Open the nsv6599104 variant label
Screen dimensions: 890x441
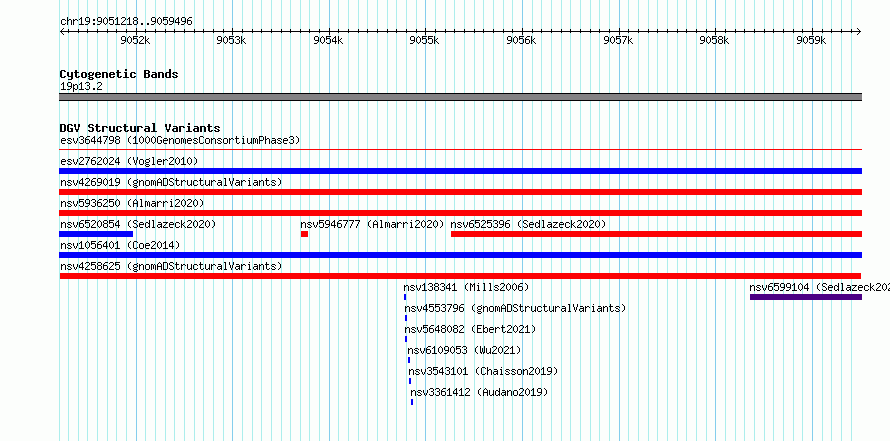tap(819, 287)
